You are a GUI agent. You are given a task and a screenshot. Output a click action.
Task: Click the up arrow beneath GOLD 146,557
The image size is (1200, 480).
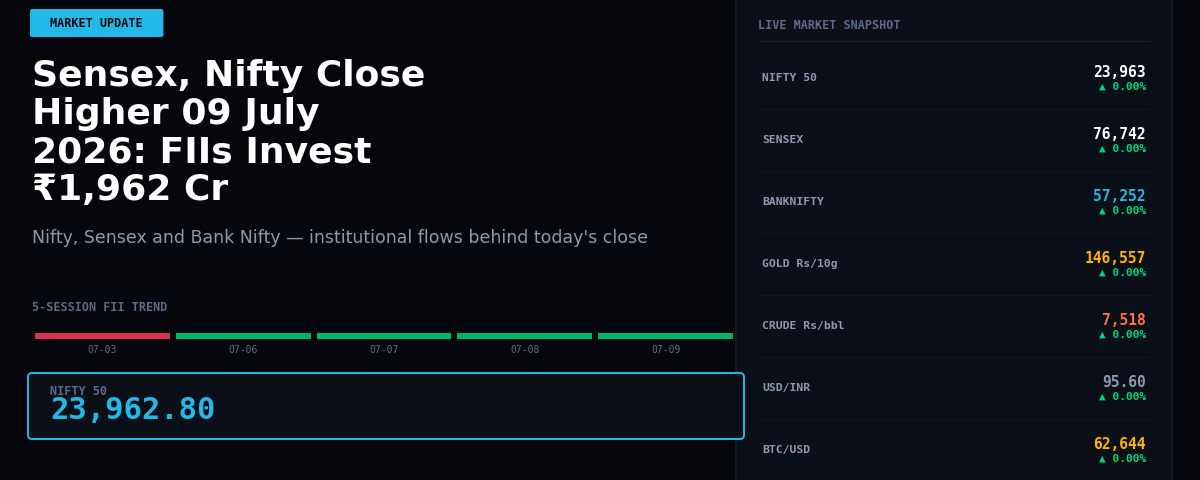(1103, 273)
